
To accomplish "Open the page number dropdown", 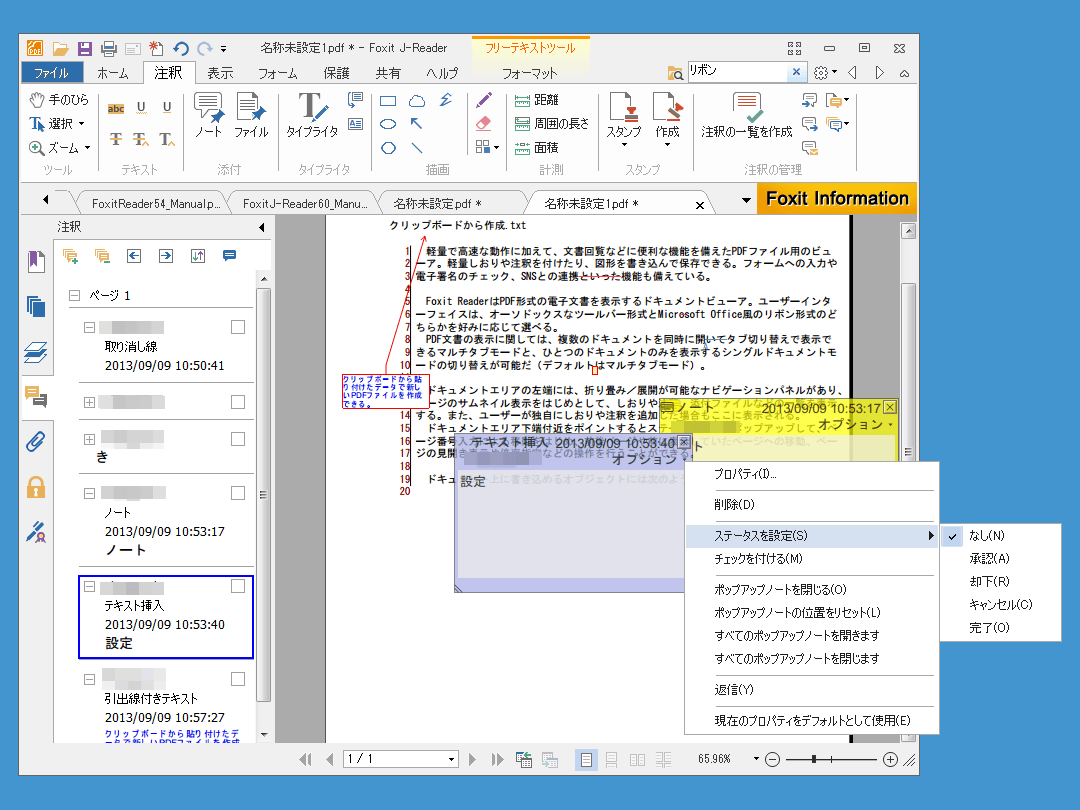I will (x=451, y=760).
